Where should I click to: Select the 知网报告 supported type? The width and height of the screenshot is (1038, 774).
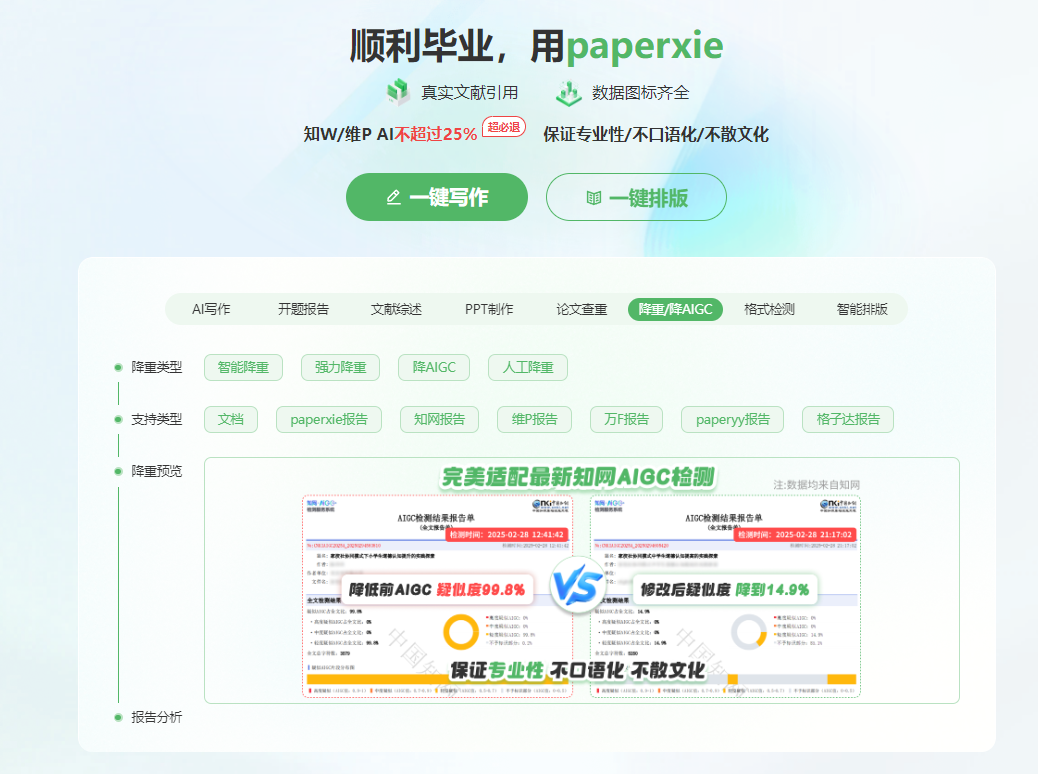(439, 419)
